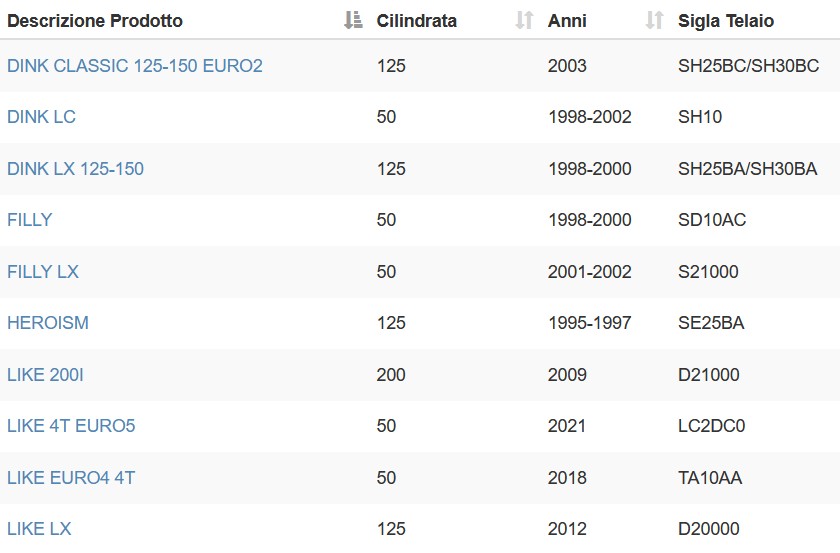The width and height of the screenshot is (840, 553).
Task: Open the FILLY product link
Action: click(x=29, y=220)
